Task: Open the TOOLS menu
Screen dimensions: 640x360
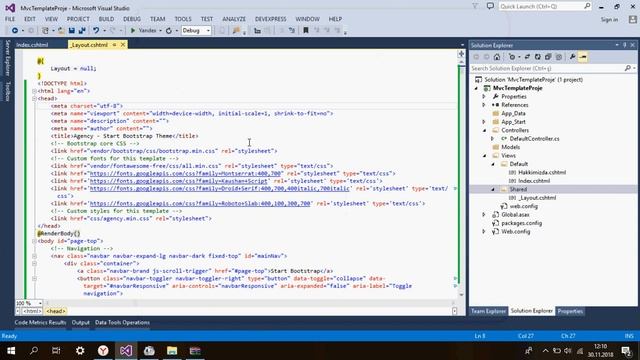Action: tap(183, 19)
